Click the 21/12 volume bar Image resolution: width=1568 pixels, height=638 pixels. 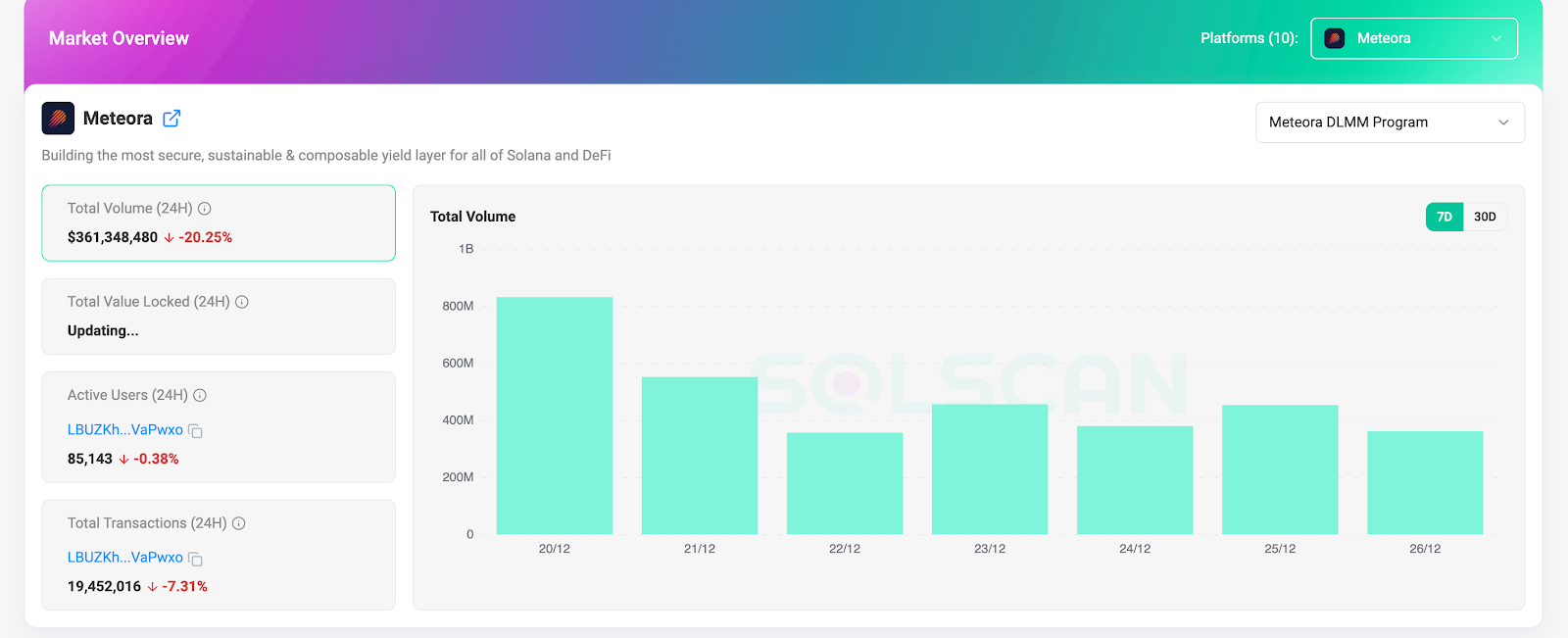click(700, 456)
